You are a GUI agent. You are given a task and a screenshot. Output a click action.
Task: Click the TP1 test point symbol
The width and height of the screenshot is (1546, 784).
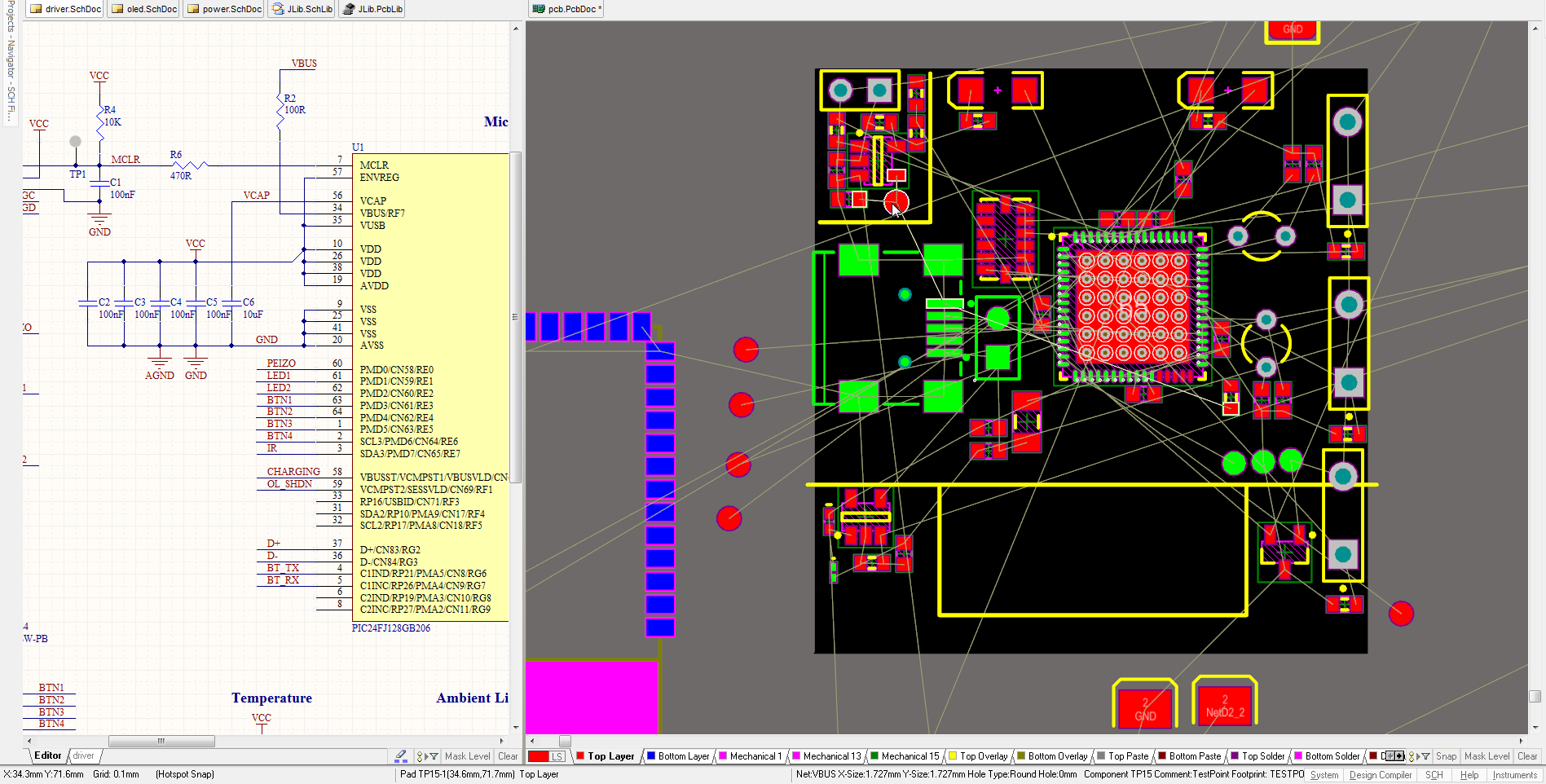tap(76, 142)
